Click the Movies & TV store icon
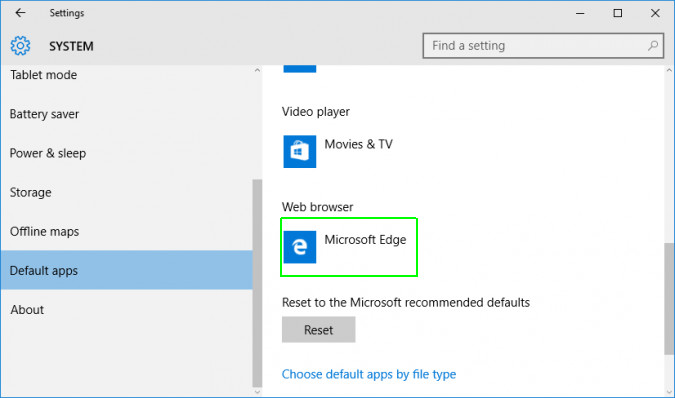The height and width of the screenshot is (398, 675). click(x=300, y=151)
